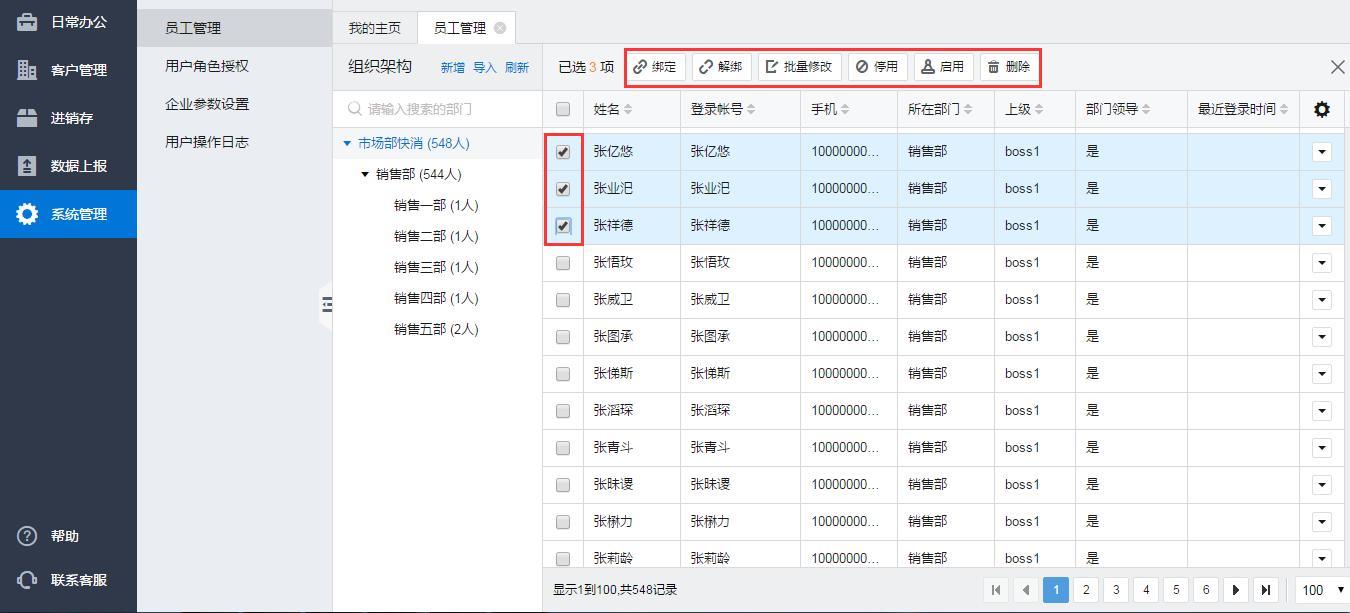Click the 新增 link in 组织架构
Image resolution: width=1350 pixels, height=613 pixels.
coord(452,68)
